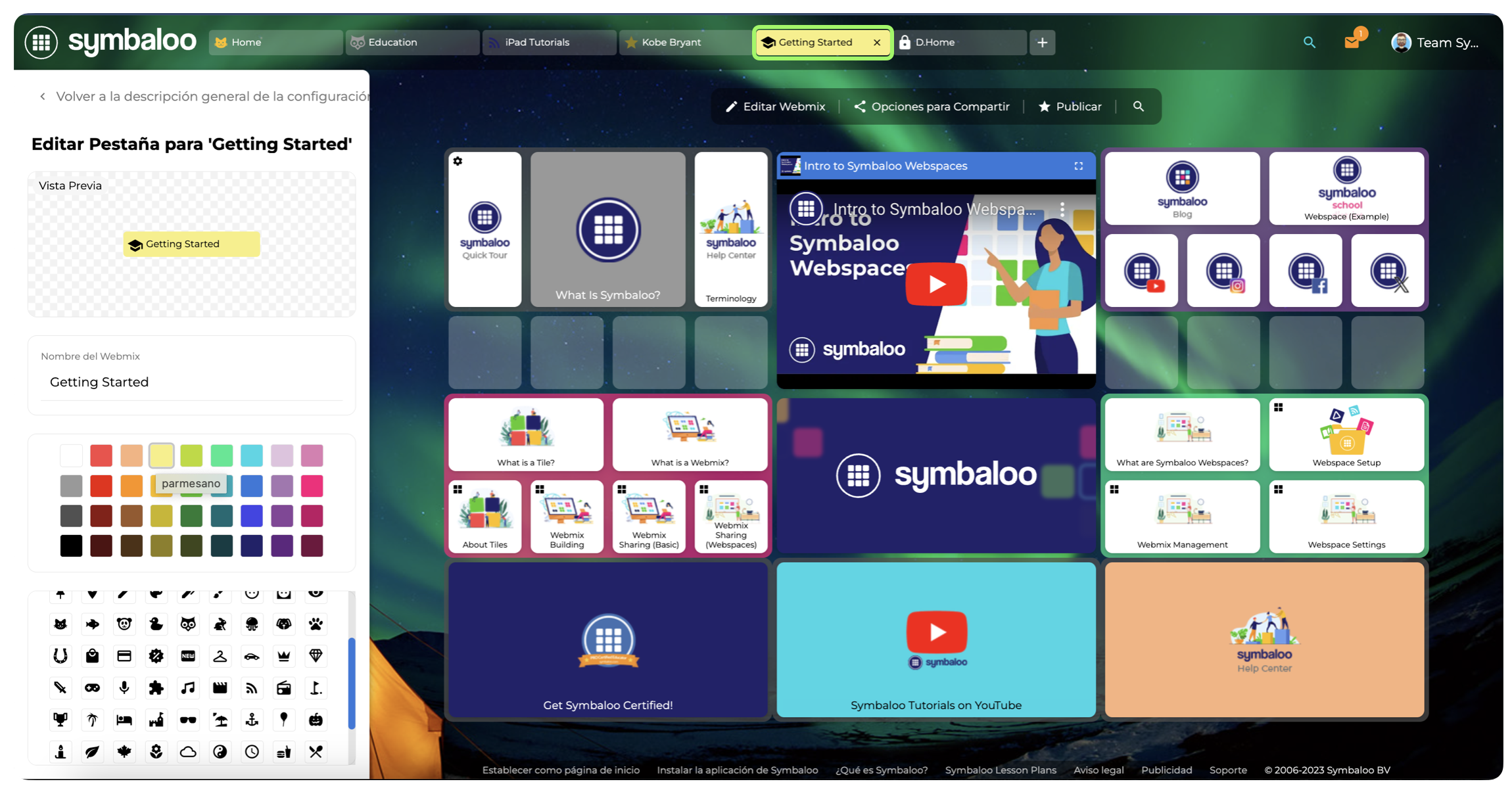Switch to the D.Home tab
This screenshot has width=1512, height=790.
961,42
